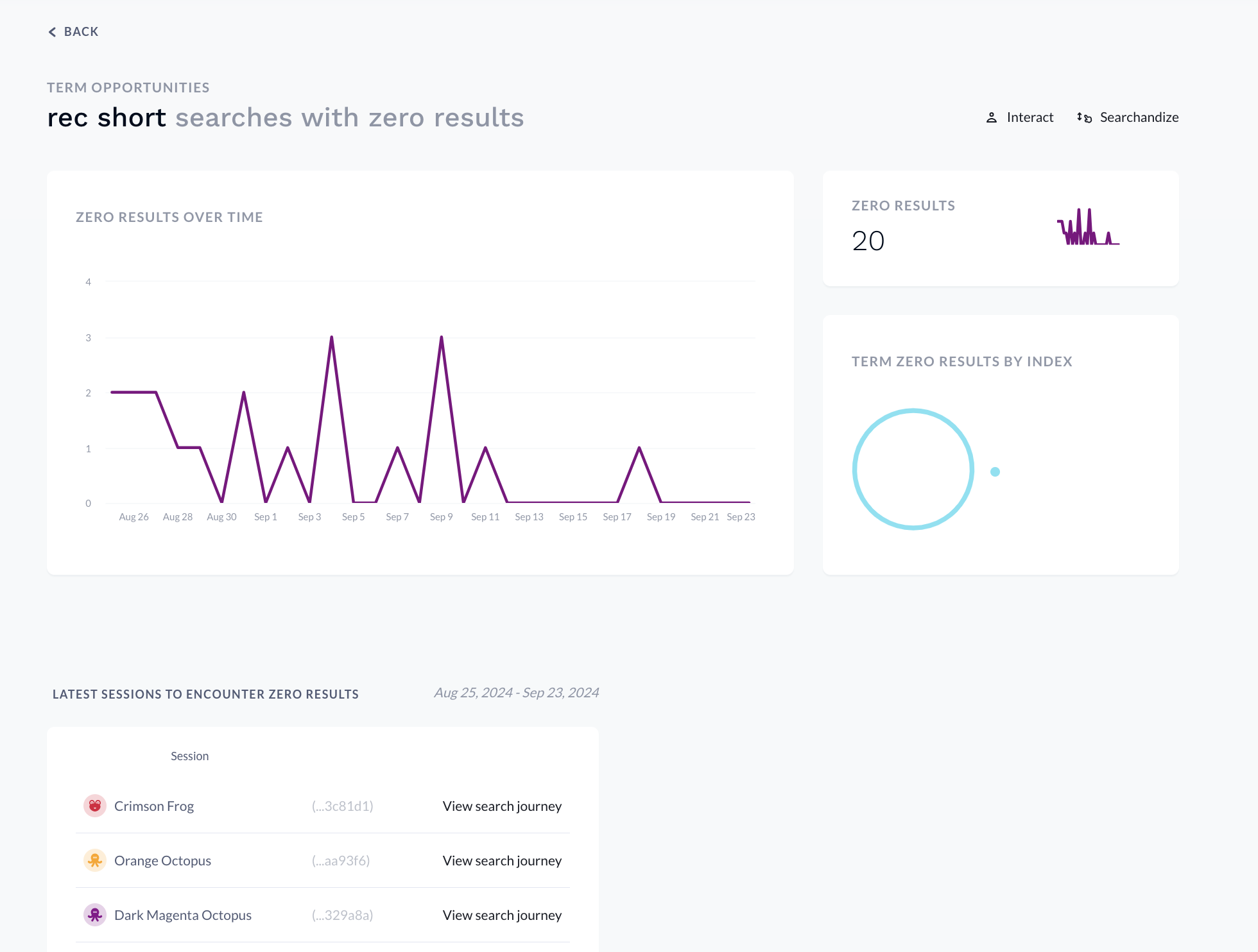The width and height of the screenshot is (1258, 952).
Task: View search journey for Dark Magenta Octopus
Action: pos(502,914)
